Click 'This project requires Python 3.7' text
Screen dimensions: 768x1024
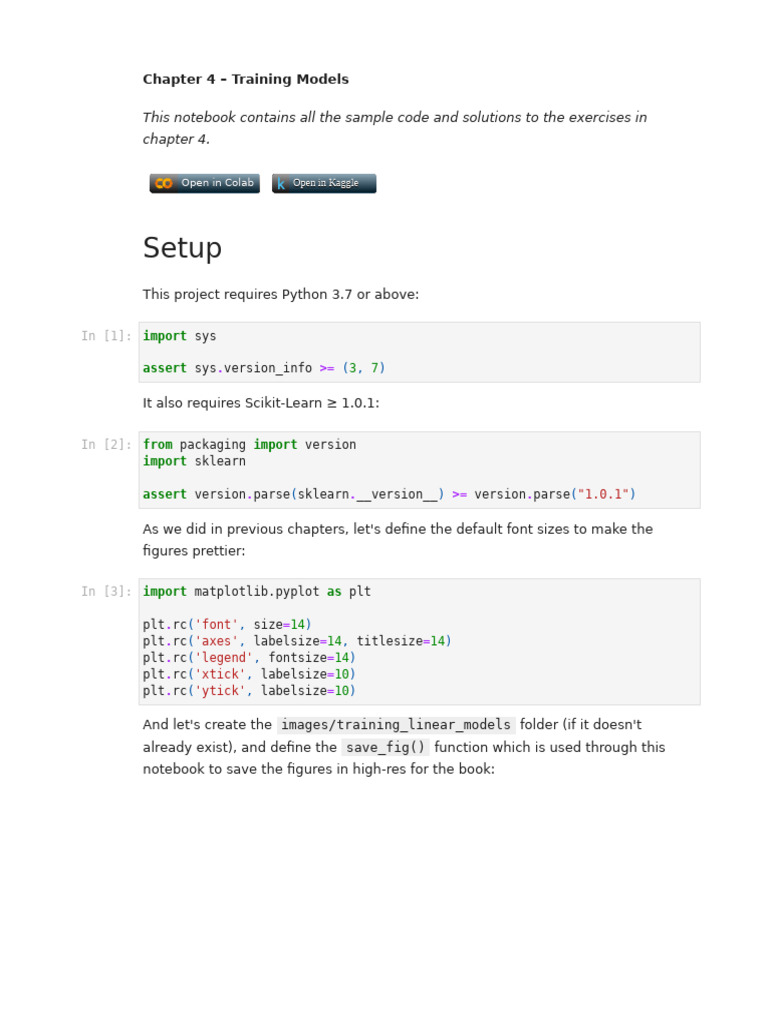[x=280, y=295]
